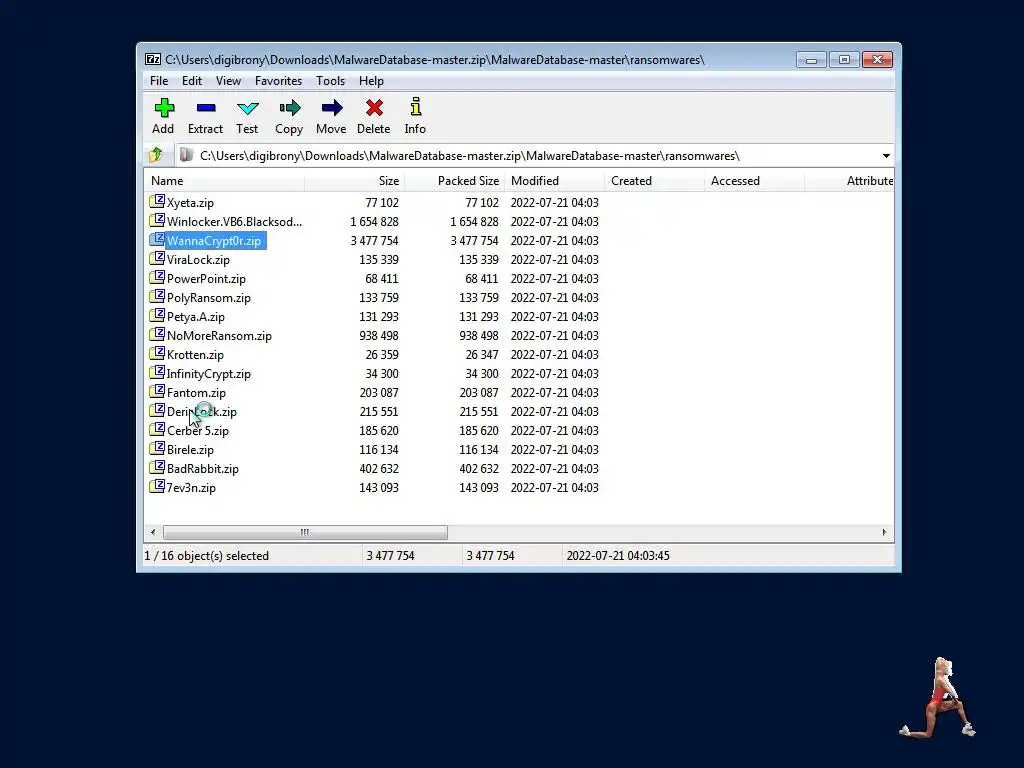Click the scrollbar left arrow
This screenshot has height=768, width=1024.
[x=153, y=532]
